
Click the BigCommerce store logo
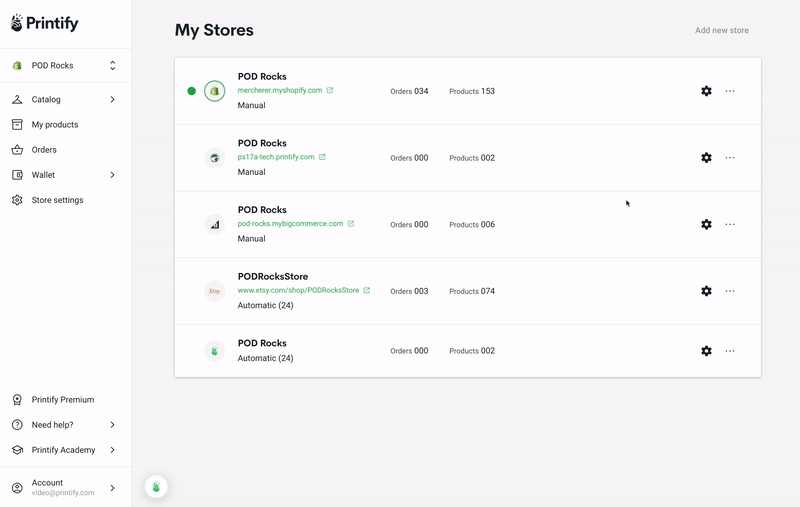pos(214,224)
